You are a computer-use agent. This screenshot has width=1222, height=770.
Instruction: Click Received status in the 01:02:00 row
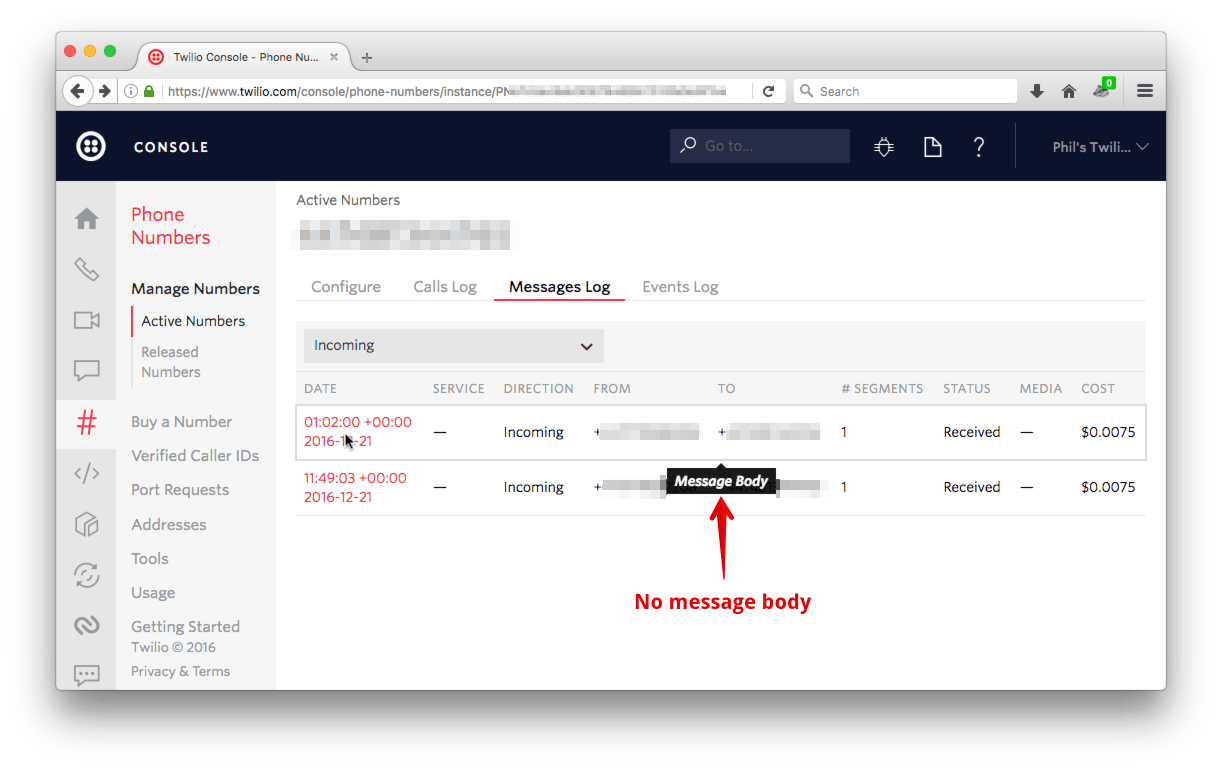[x=972, y=432]
